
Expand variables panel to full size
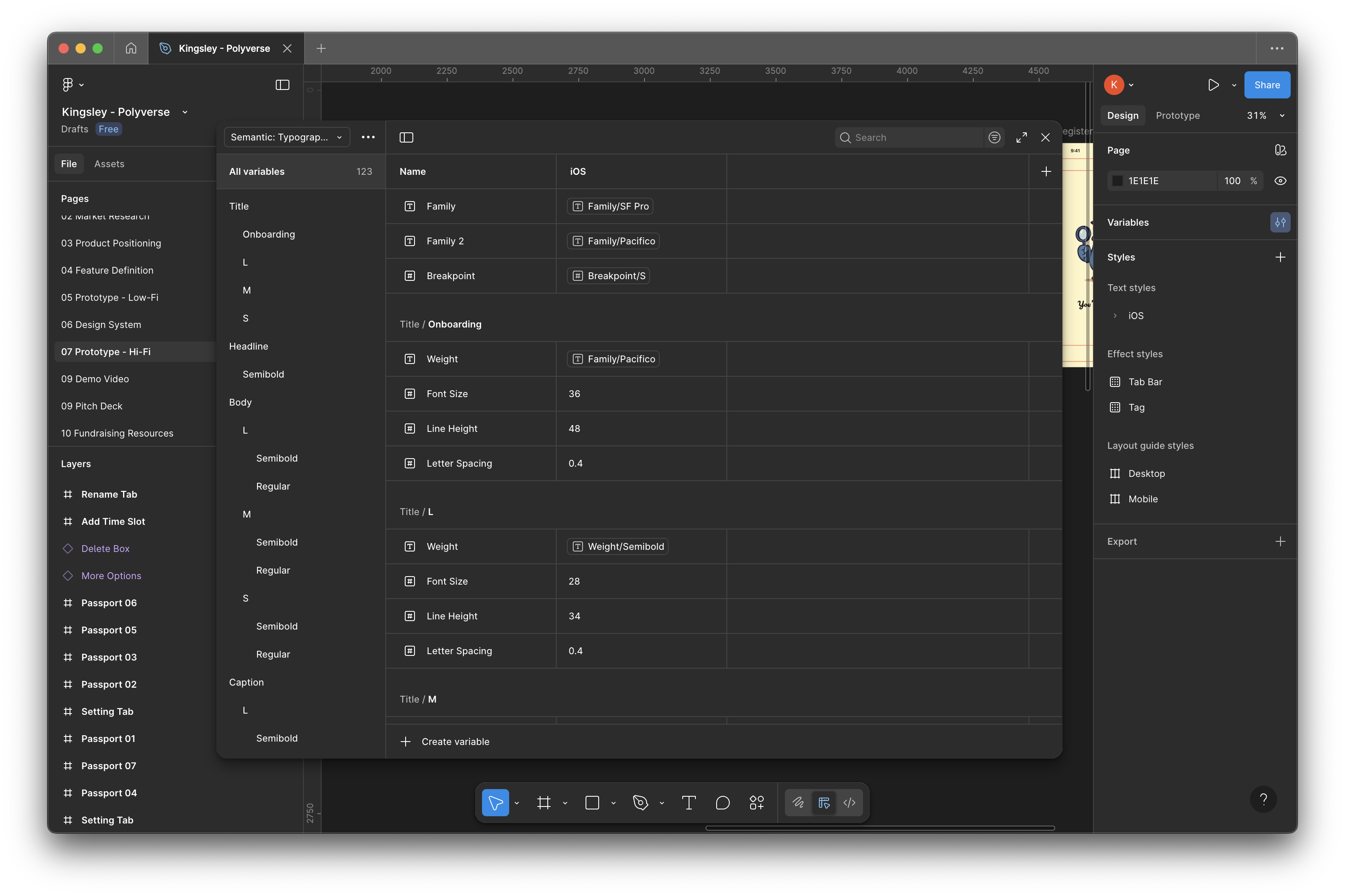coord(1021,137)
